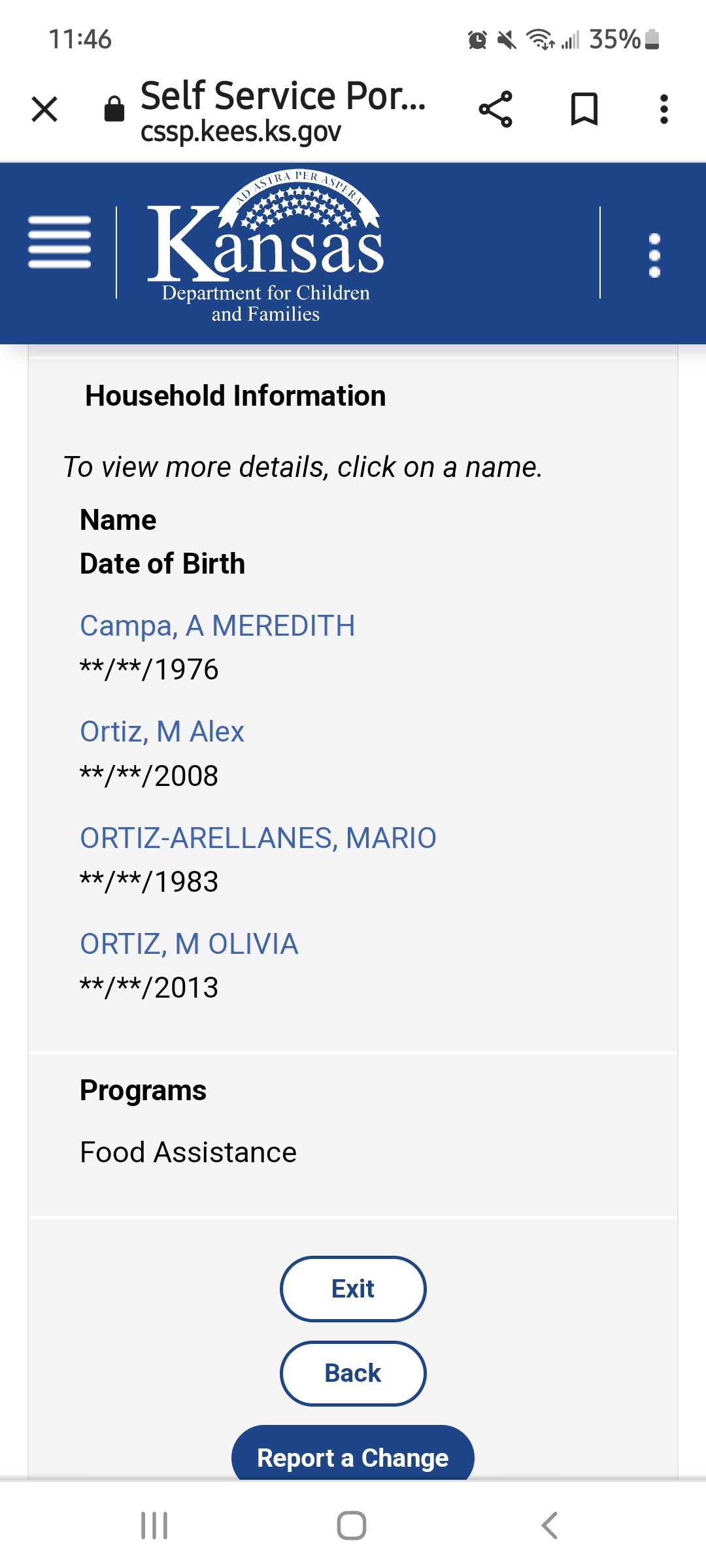Open the hamburger navigation menu
This screenshot has width=706, height=1568.
59,242
